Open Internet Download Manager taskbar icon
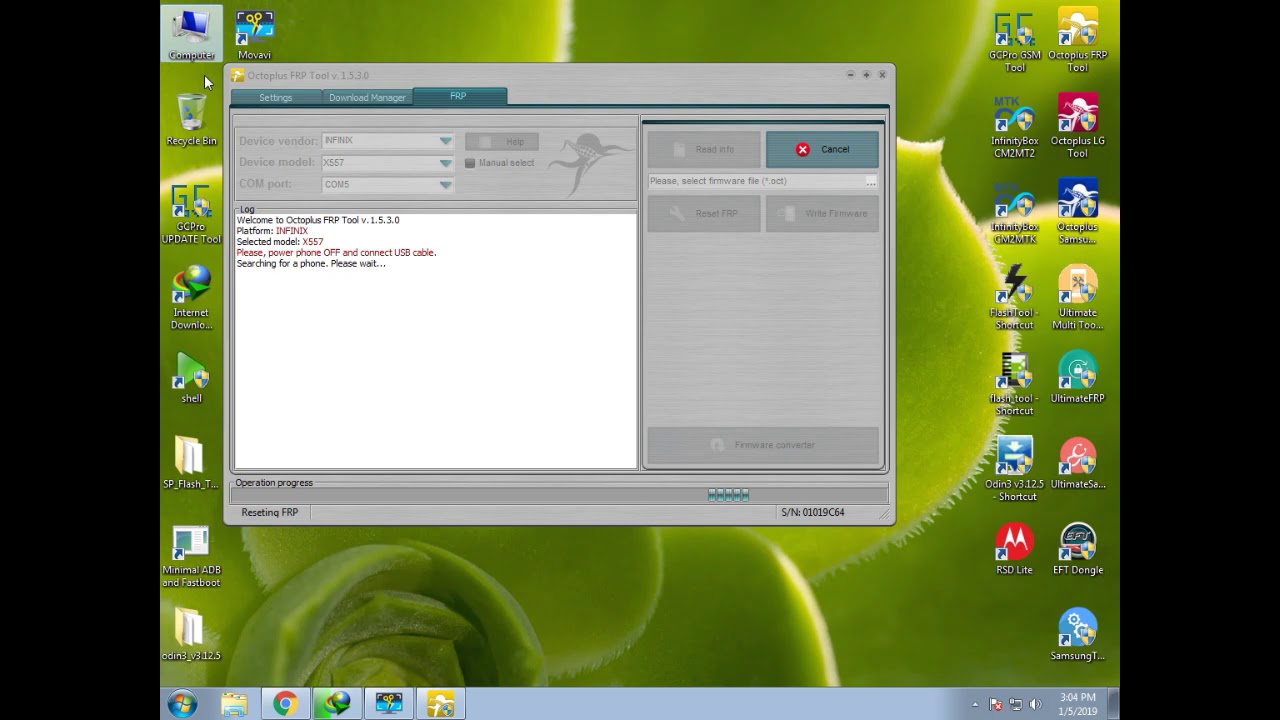1280x720 pixels. (337, 704)
